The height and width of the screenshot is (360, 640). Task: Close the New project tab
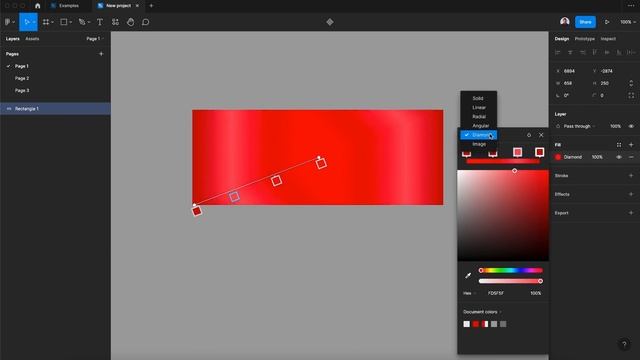click(x=137, y=6)
